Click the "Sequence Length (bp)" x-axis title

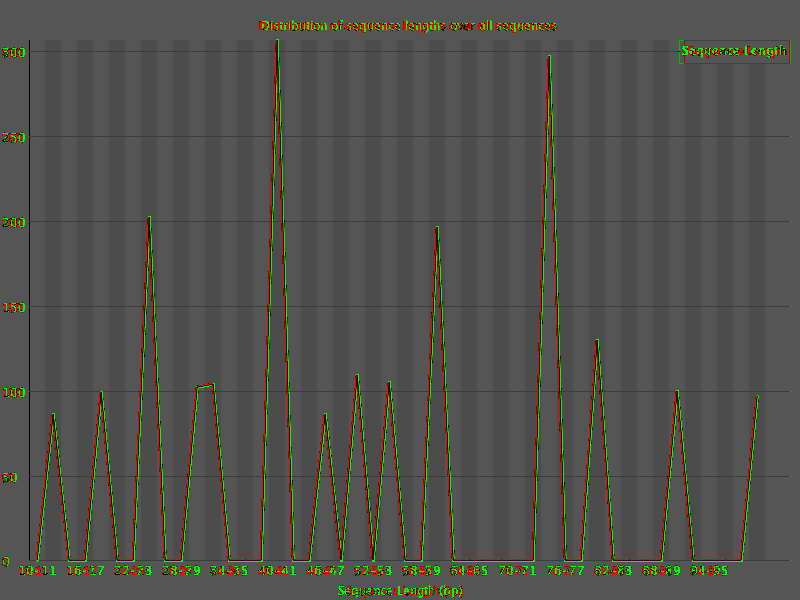point(400,591)
